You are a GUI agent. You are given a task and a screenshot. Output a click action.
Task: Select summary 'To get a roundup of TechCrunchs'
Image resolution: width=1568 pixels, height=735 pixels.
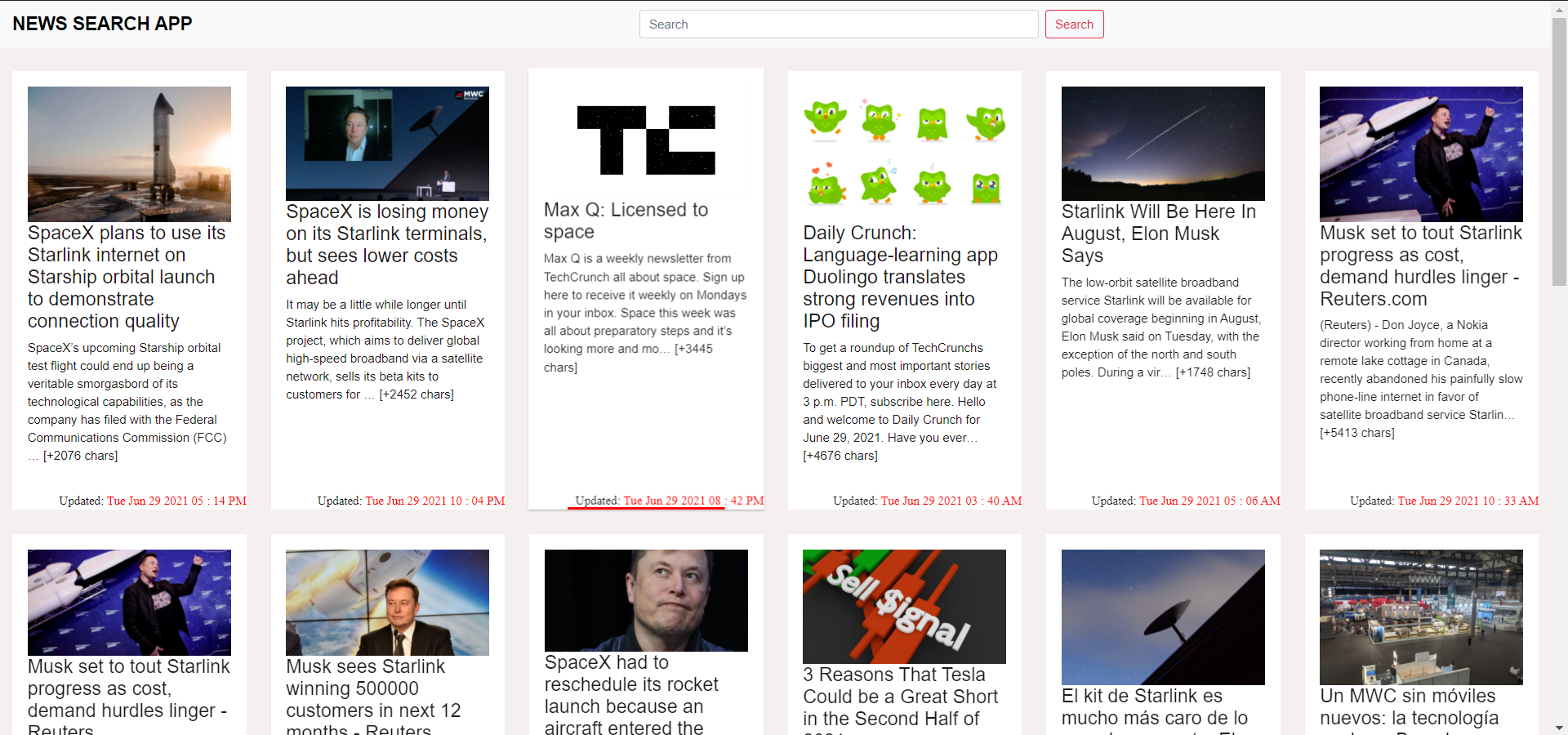[900, 402]
